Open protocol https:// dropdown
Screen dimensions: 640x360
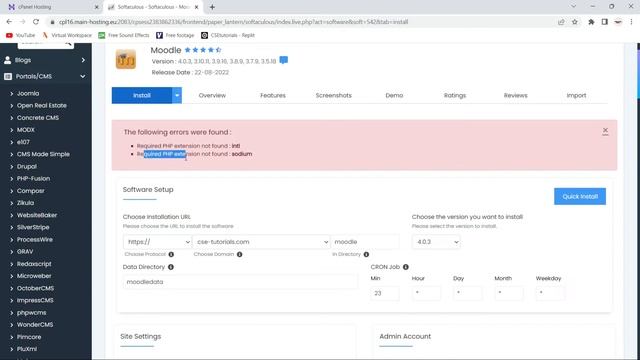157,242
